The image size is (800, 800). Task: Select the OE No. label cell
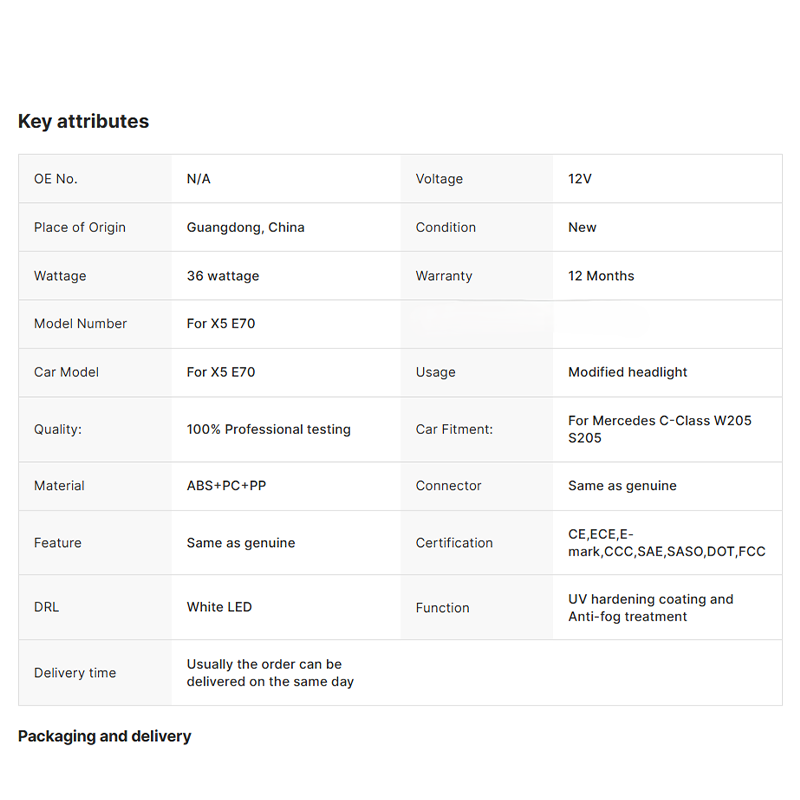[95, 179]
